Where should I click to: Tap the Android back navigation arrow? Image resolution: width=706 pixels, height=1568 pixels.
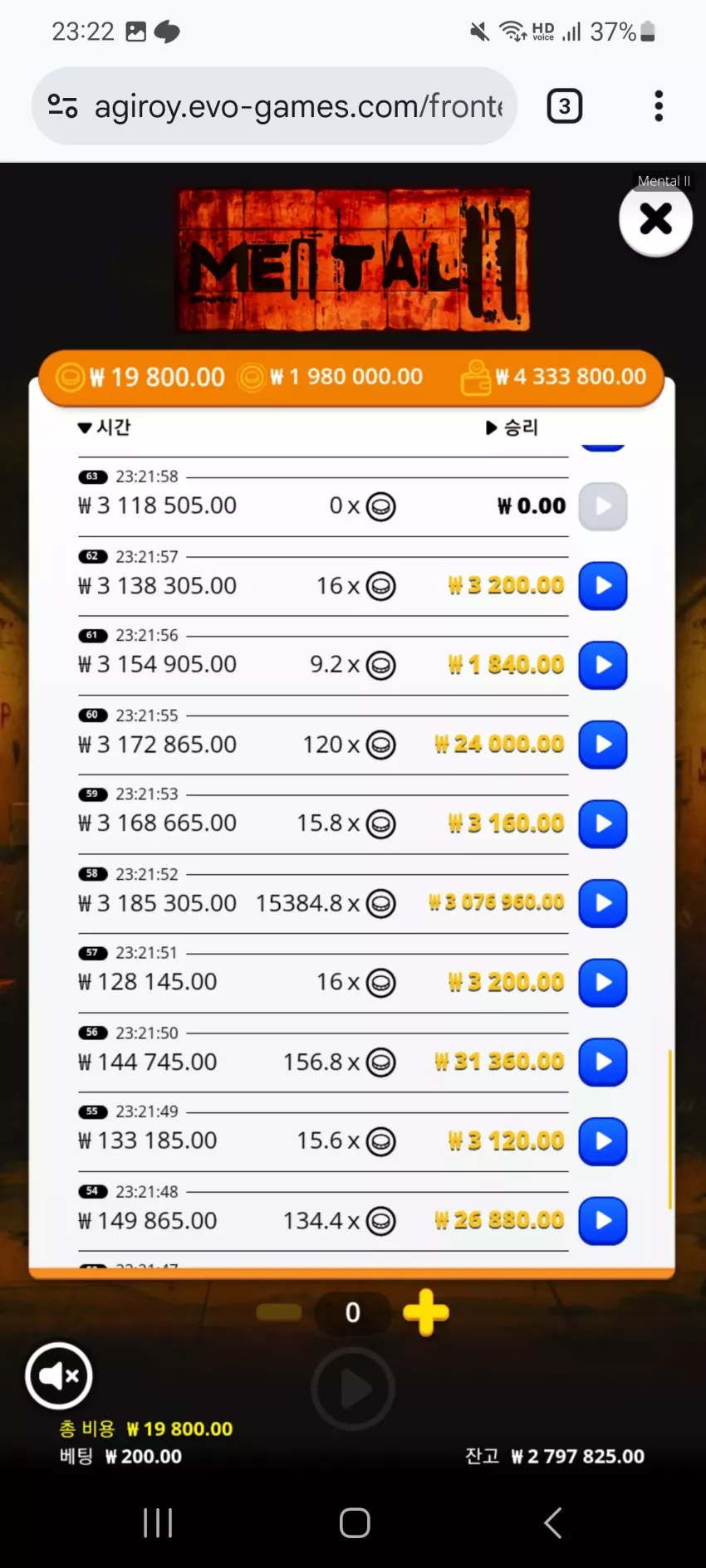552,1522
